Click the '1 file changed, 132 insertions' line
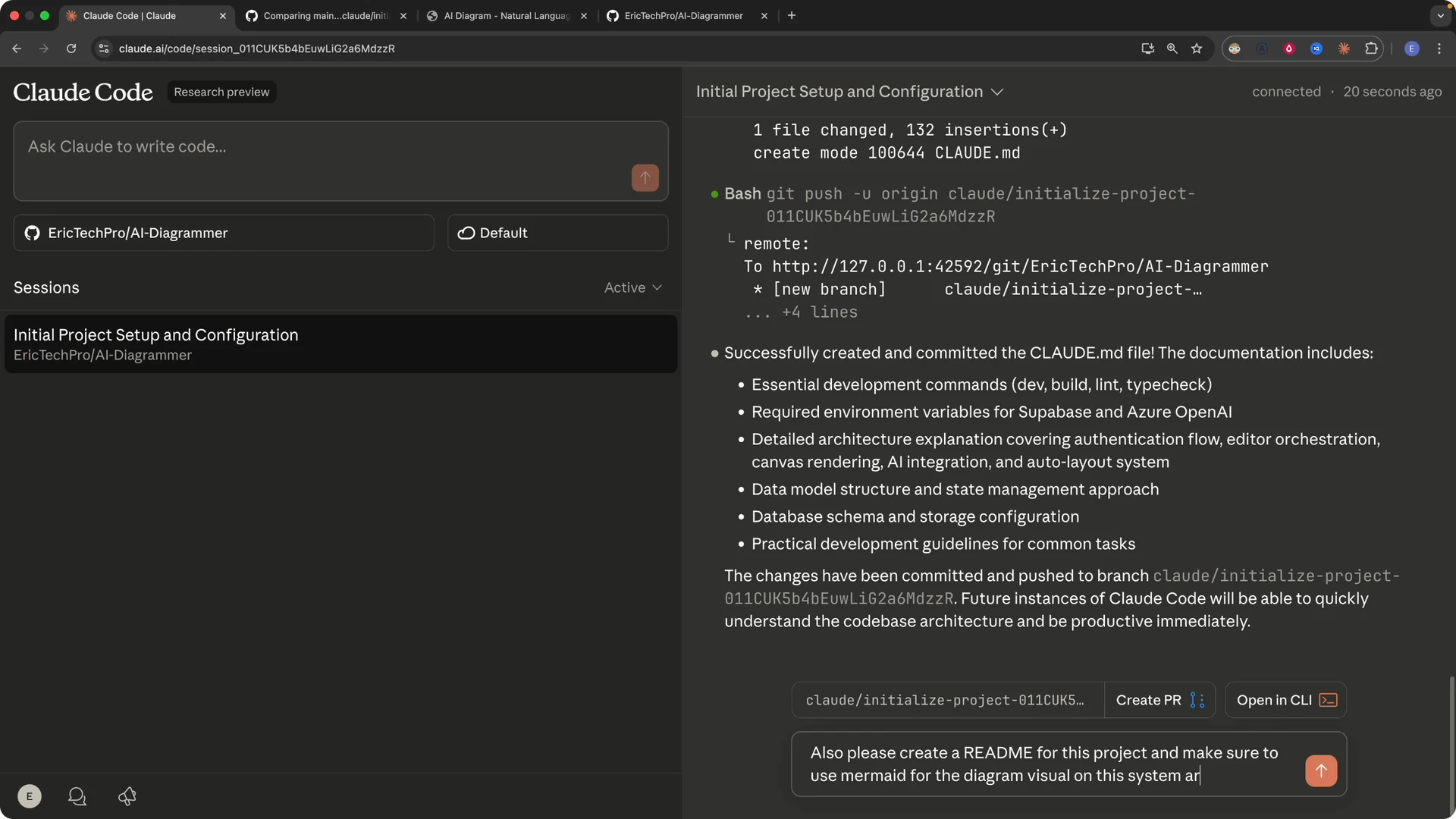The image size is (1456, 819). point(910,130)
